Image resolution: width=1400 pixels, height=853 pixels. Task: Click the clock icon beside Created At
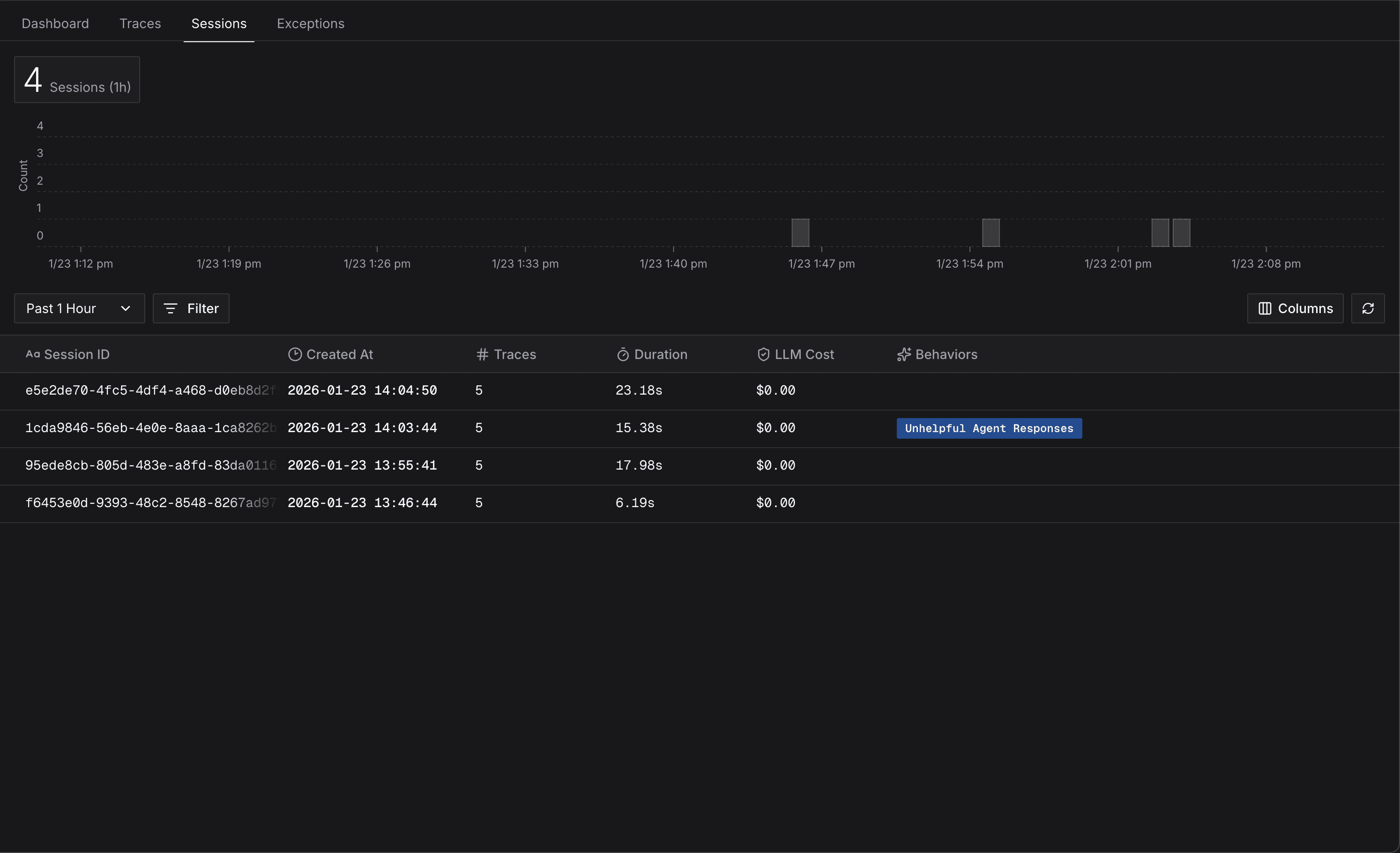click(294, 355)
